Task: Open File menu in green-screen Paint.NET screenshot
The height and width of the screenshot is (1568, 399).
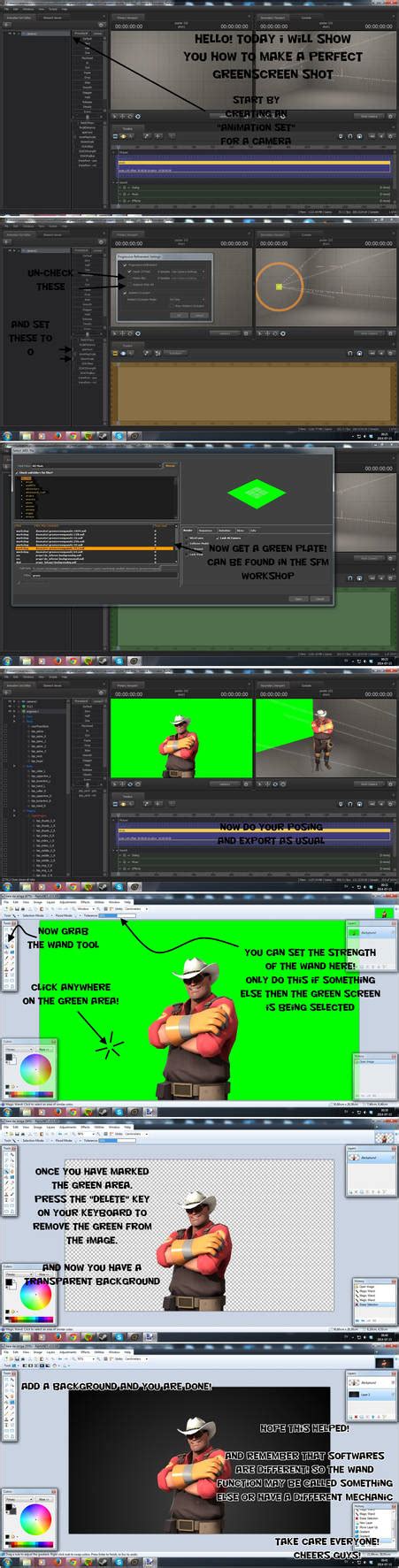Action: (x=6, y=902)
